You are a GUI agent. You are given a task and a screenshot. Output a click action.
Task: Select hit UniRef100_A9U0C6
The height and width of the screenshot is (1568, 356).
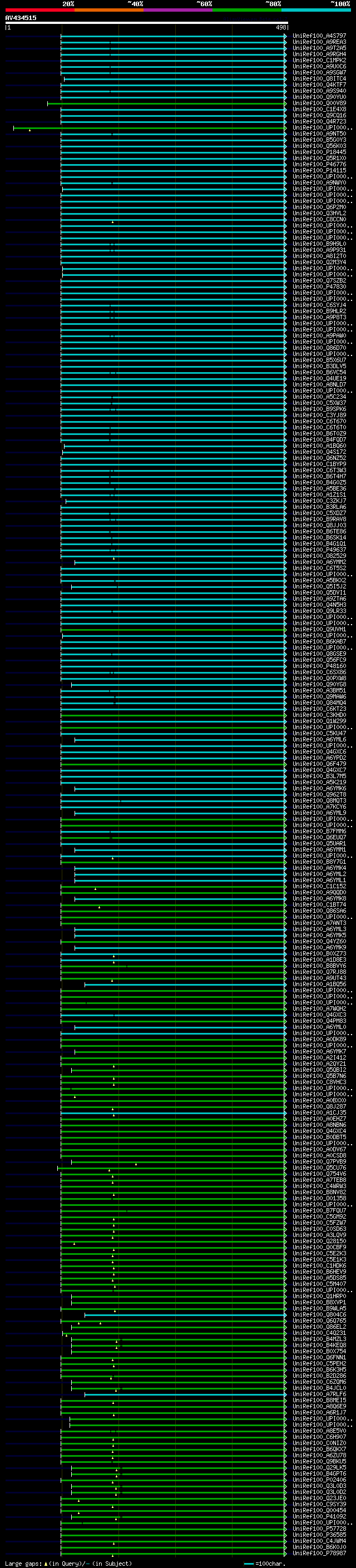click(x=319, y=66)
